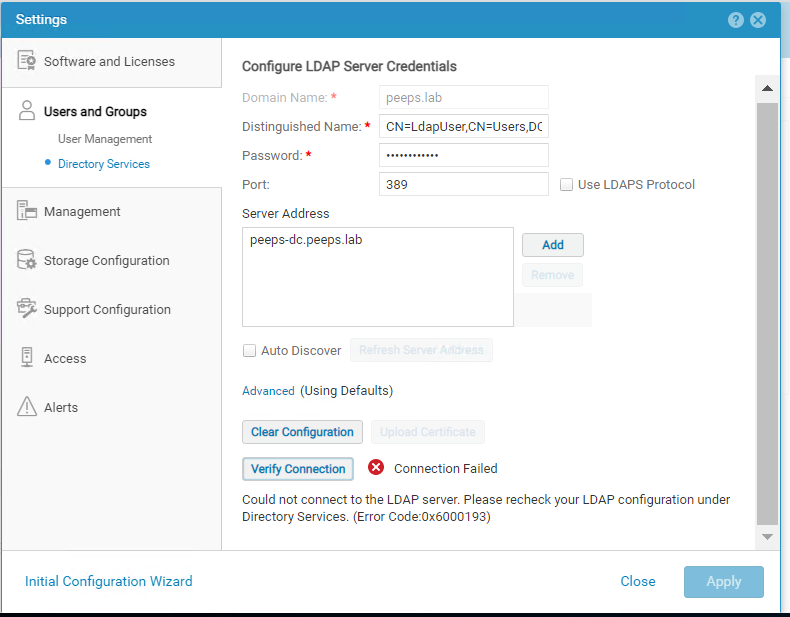Click the Storage Configuration disk icon
790x617 pixels.
[27, 260]
